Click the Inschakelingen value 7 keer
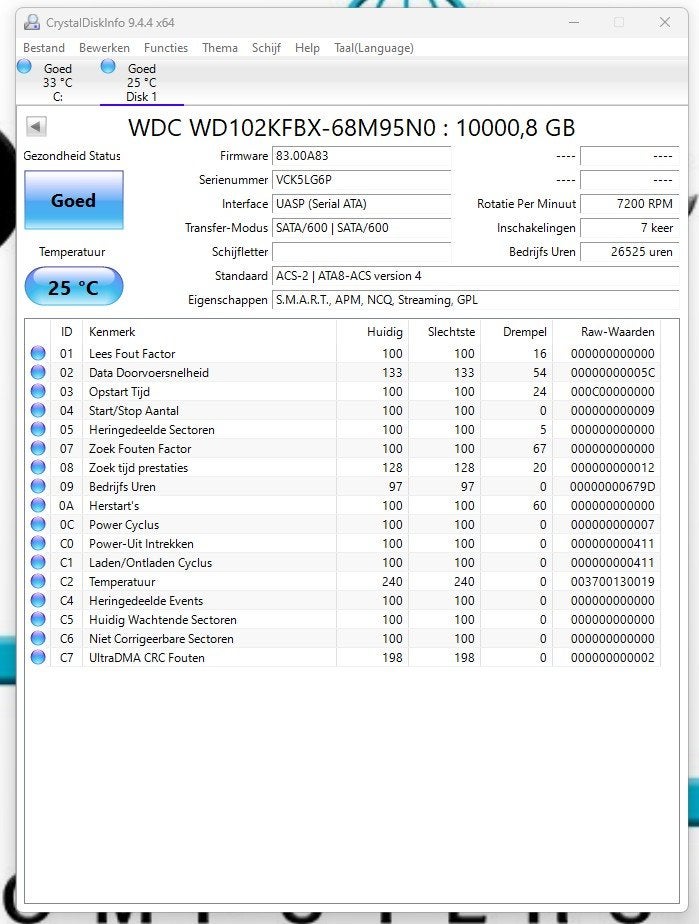699x924 pixels. click(x=629, y=228)
